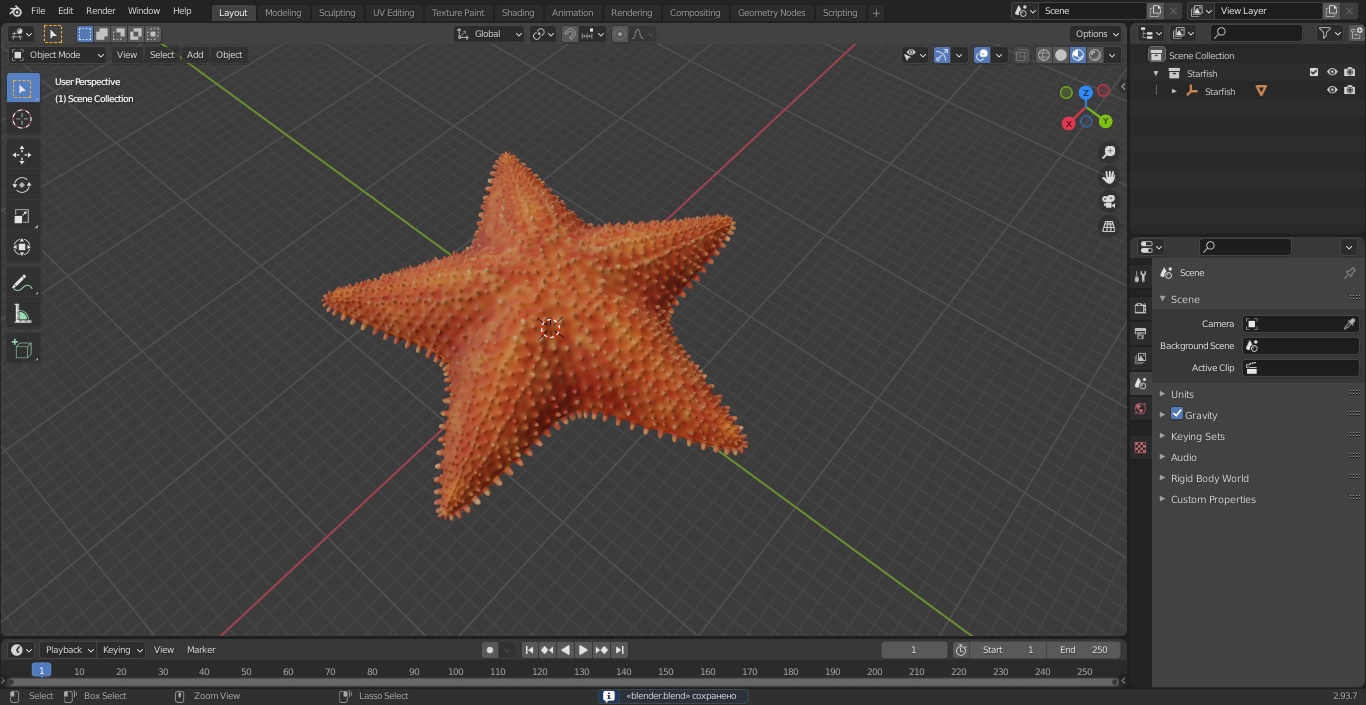The height and width of the screenshot is (705, 1366).
Task: Jump to the timeline start frame
Action: pos(529,650)
